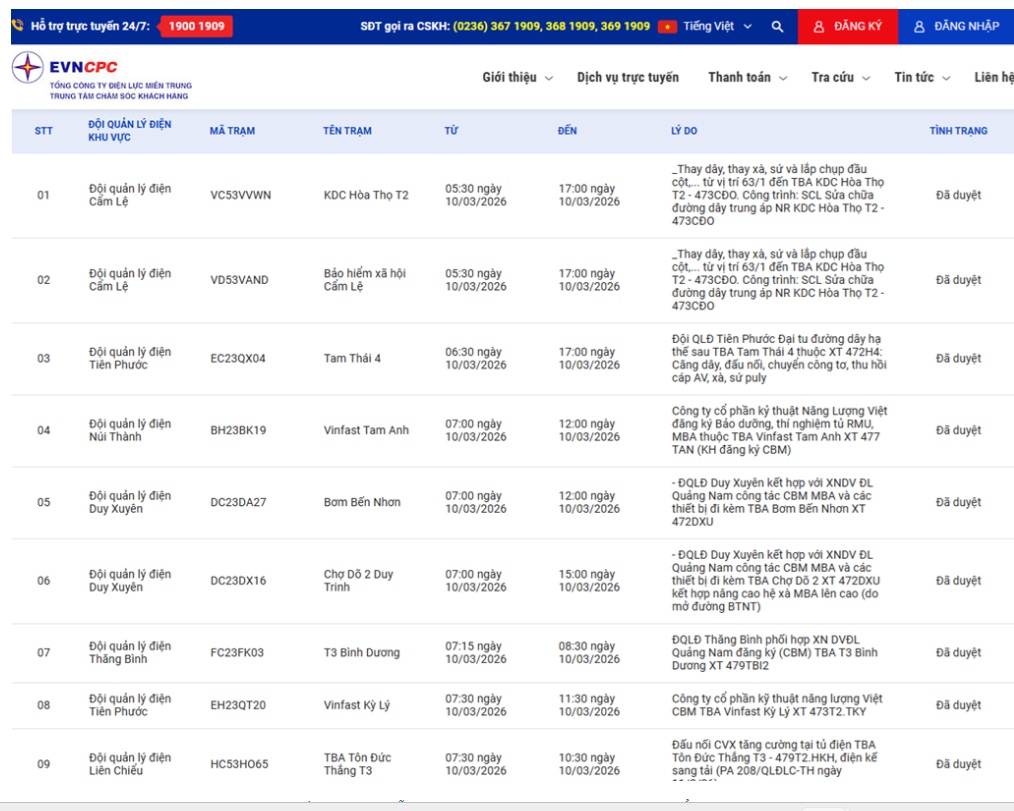Expand the Thanh toán menu

(x=747, y=78)
